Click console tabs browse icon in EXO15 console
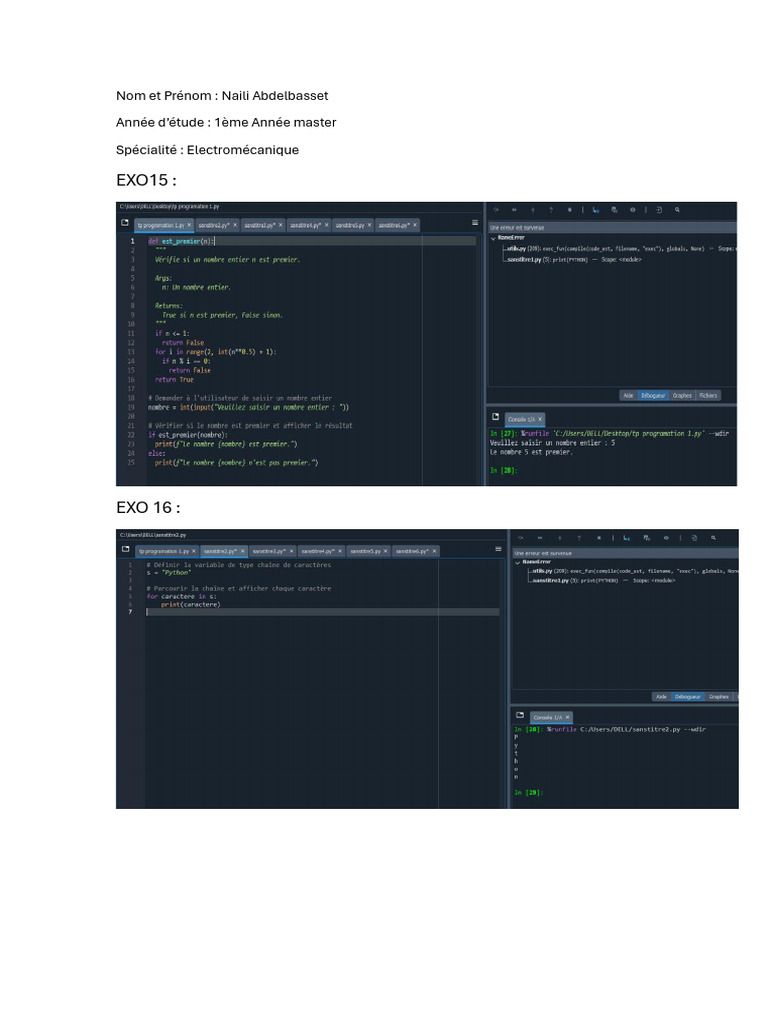Image resolution: width=768 pixels, height=1024 pixels. coord(496,417)
